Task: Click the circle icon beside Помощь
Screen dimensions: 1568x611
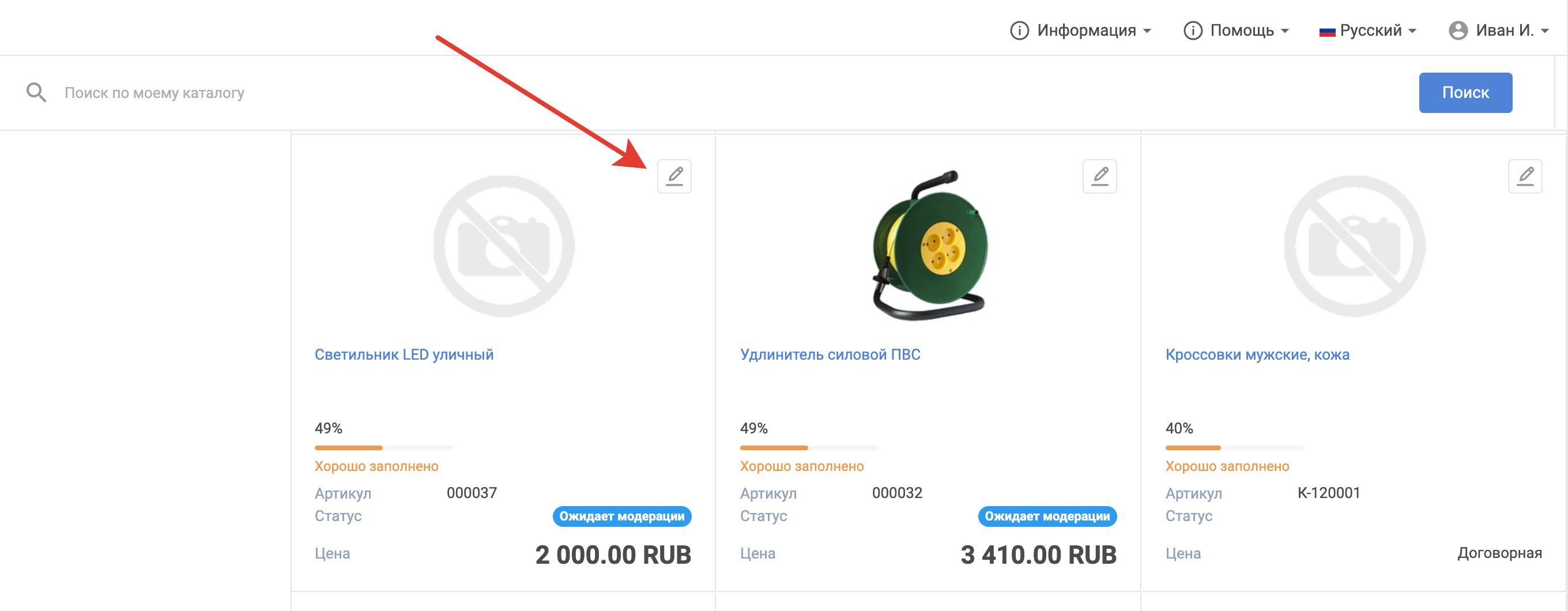Action: 1193,31
